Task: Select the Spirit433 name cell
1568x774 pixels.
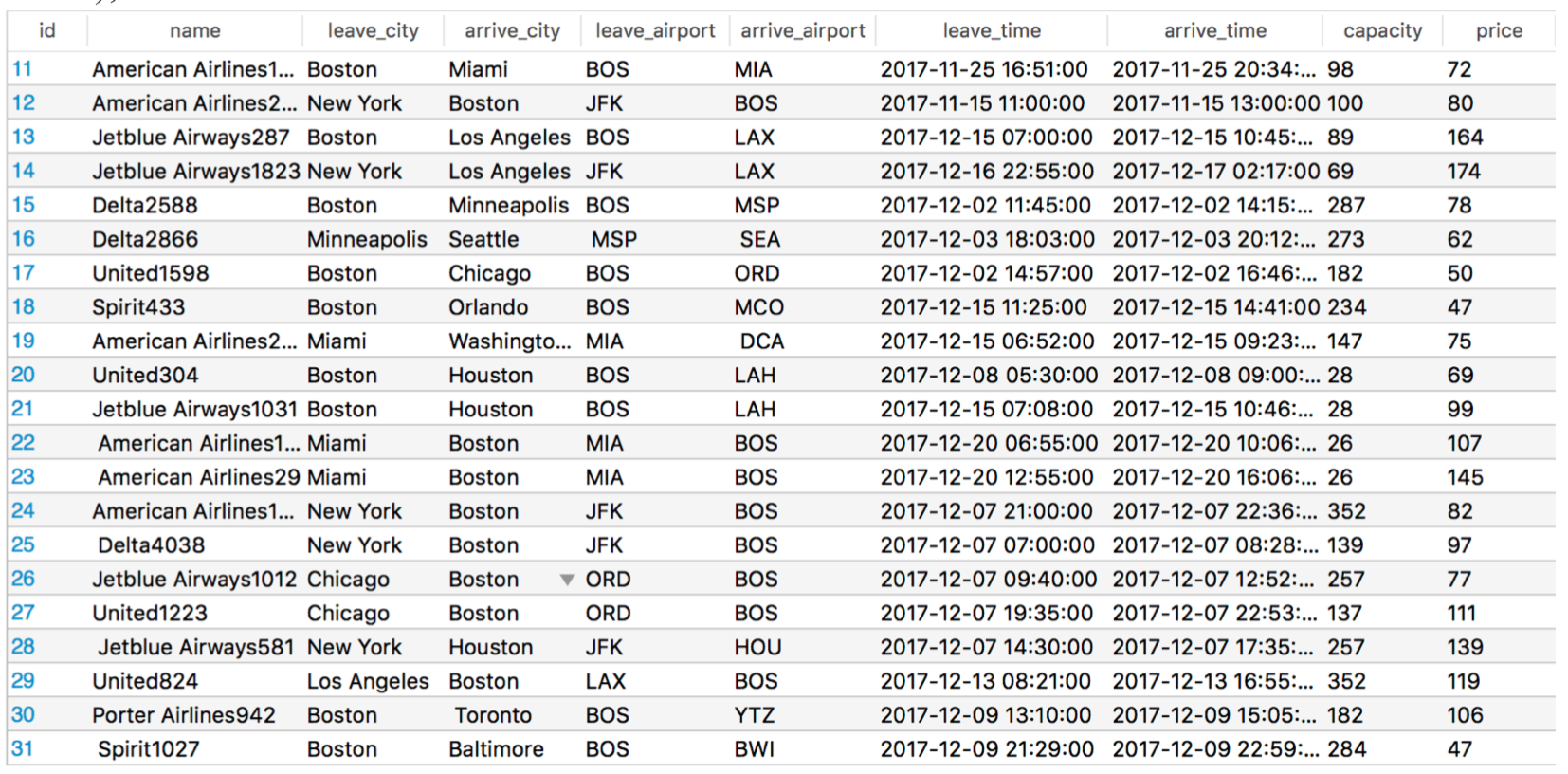Action: tap(138, 307)
